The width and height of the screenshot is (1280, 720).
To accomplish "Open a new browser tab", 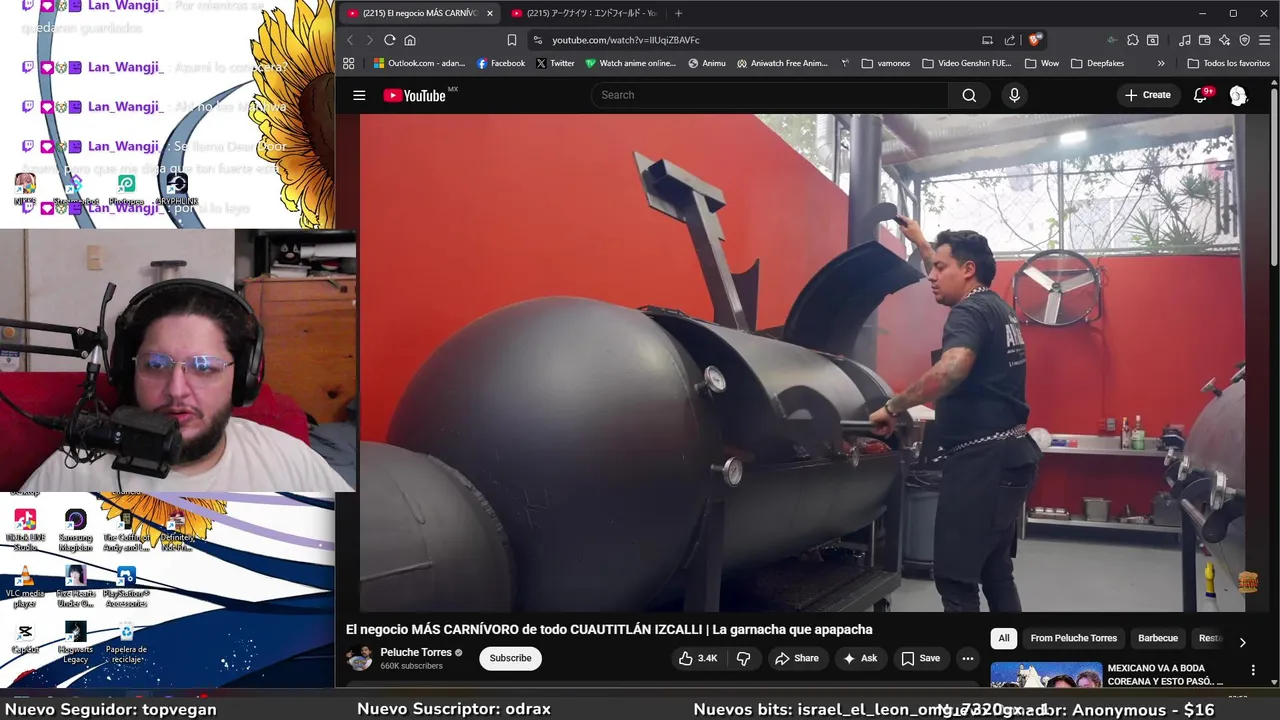I will click(679, 13).
